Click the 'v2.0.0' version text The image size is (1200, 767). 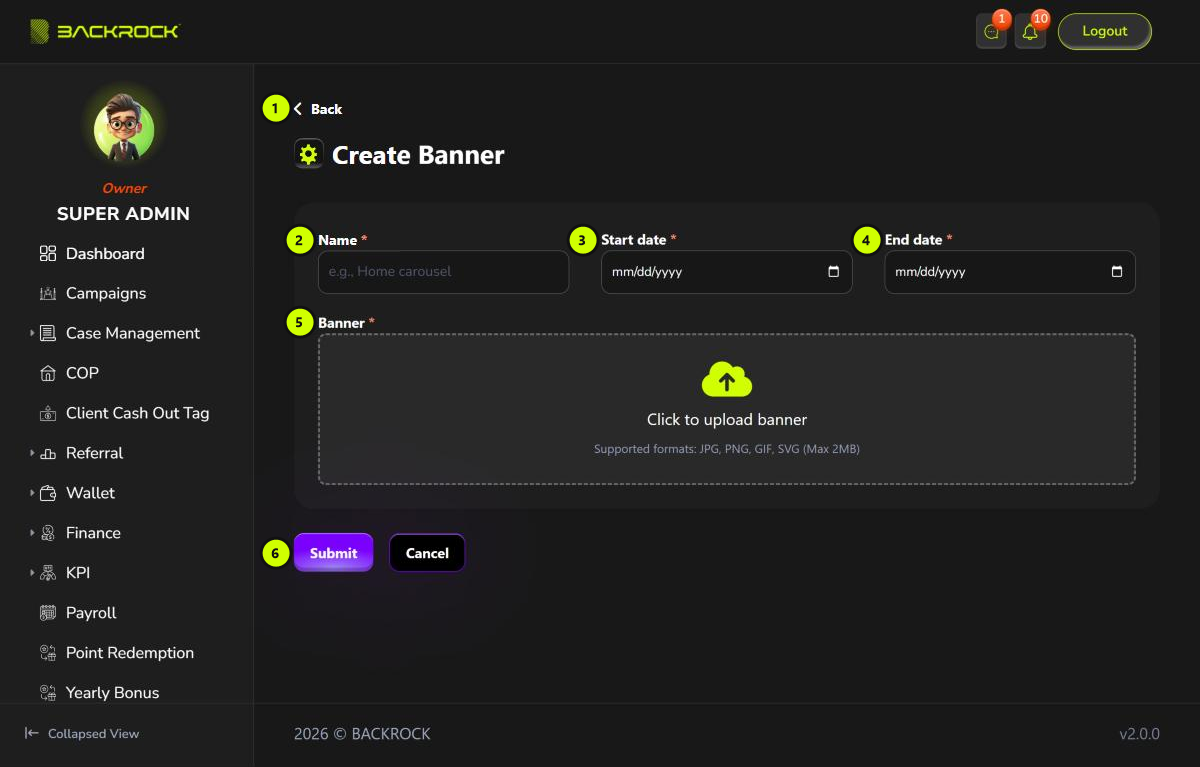[x=1139, y=734]
